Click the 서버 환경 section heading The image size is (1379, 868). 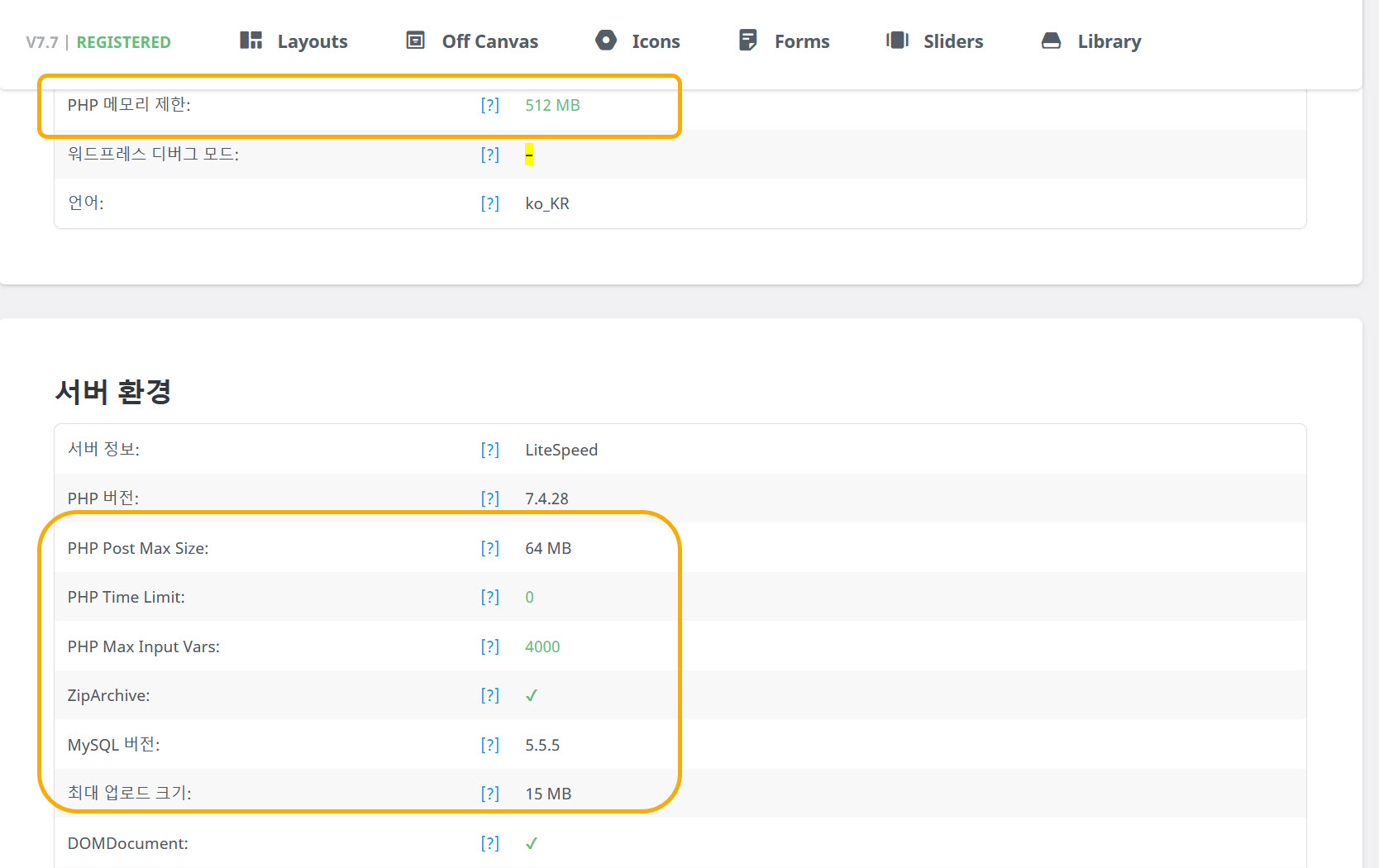coord(113,391)
